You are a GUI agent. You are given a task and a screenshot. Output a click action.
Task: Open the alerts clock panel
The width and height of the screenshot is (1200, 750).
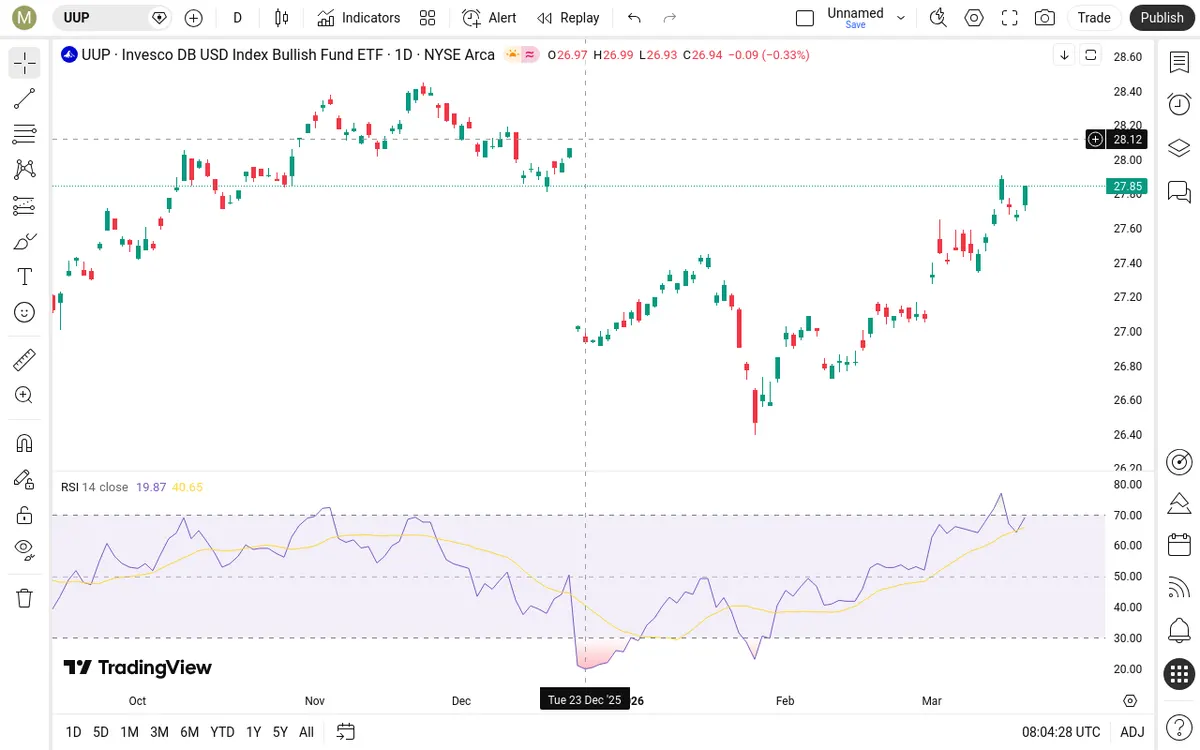click(x=1179, y=104)
